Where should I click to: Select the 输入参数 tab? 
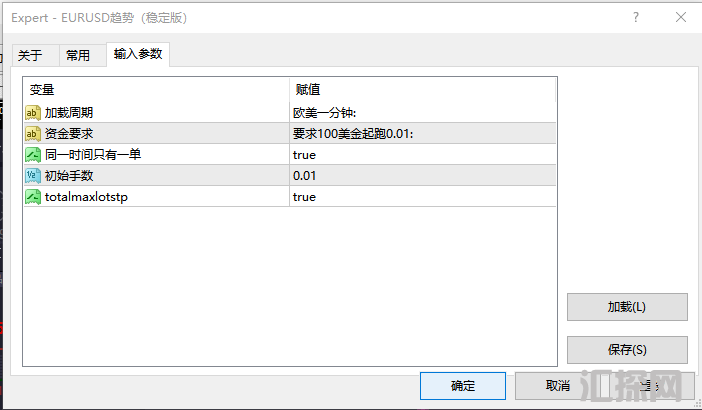[x=138, y=54]
